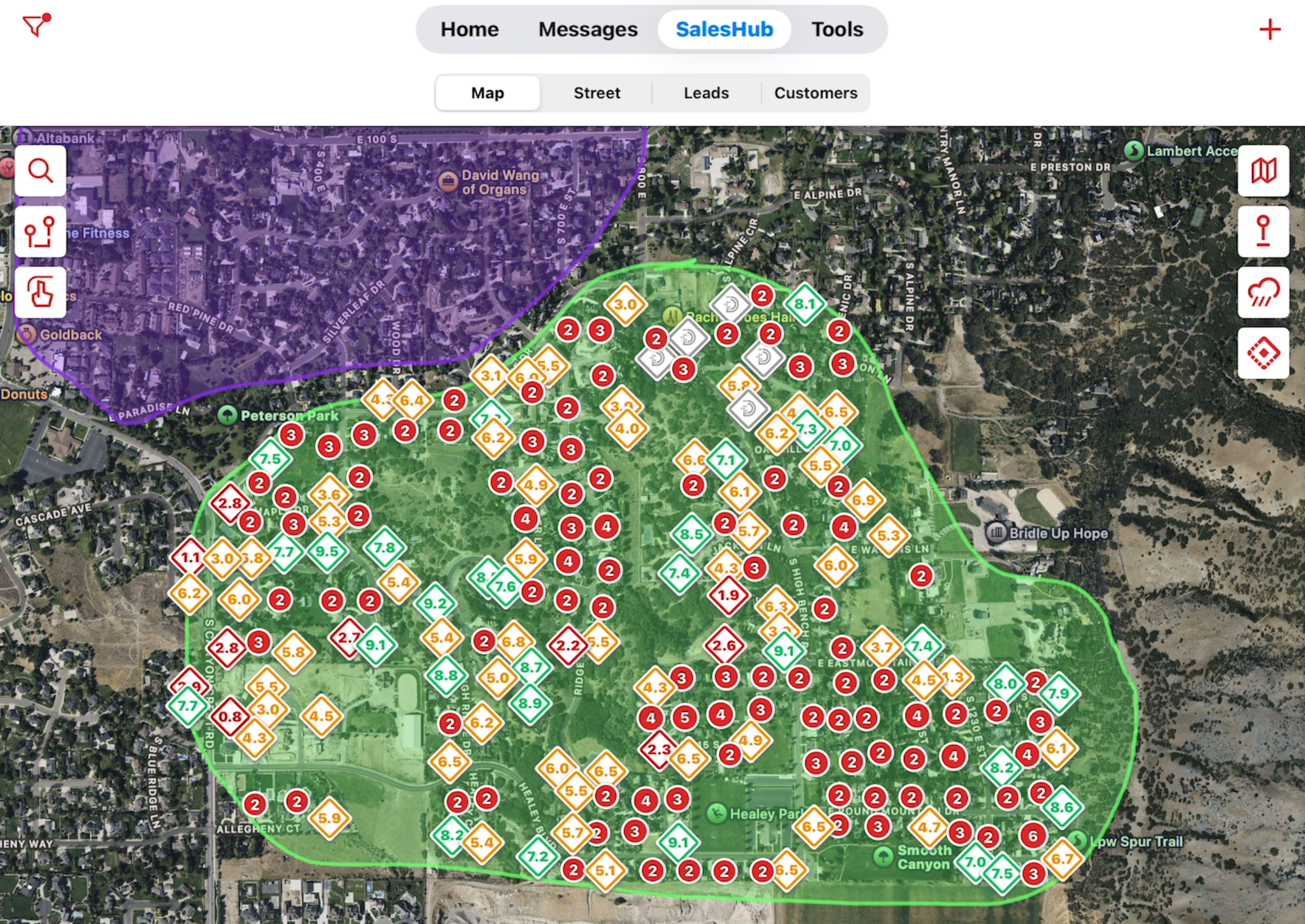Open the Messages tab
The width and height of the screenshot is (1305, 924).
tap(588, 29)
